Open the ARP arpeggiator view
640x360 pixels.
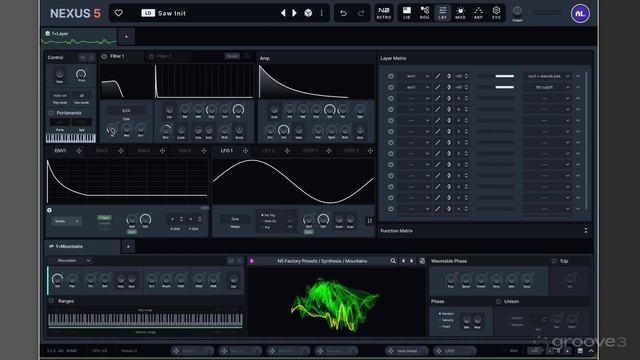click(478, 13)
